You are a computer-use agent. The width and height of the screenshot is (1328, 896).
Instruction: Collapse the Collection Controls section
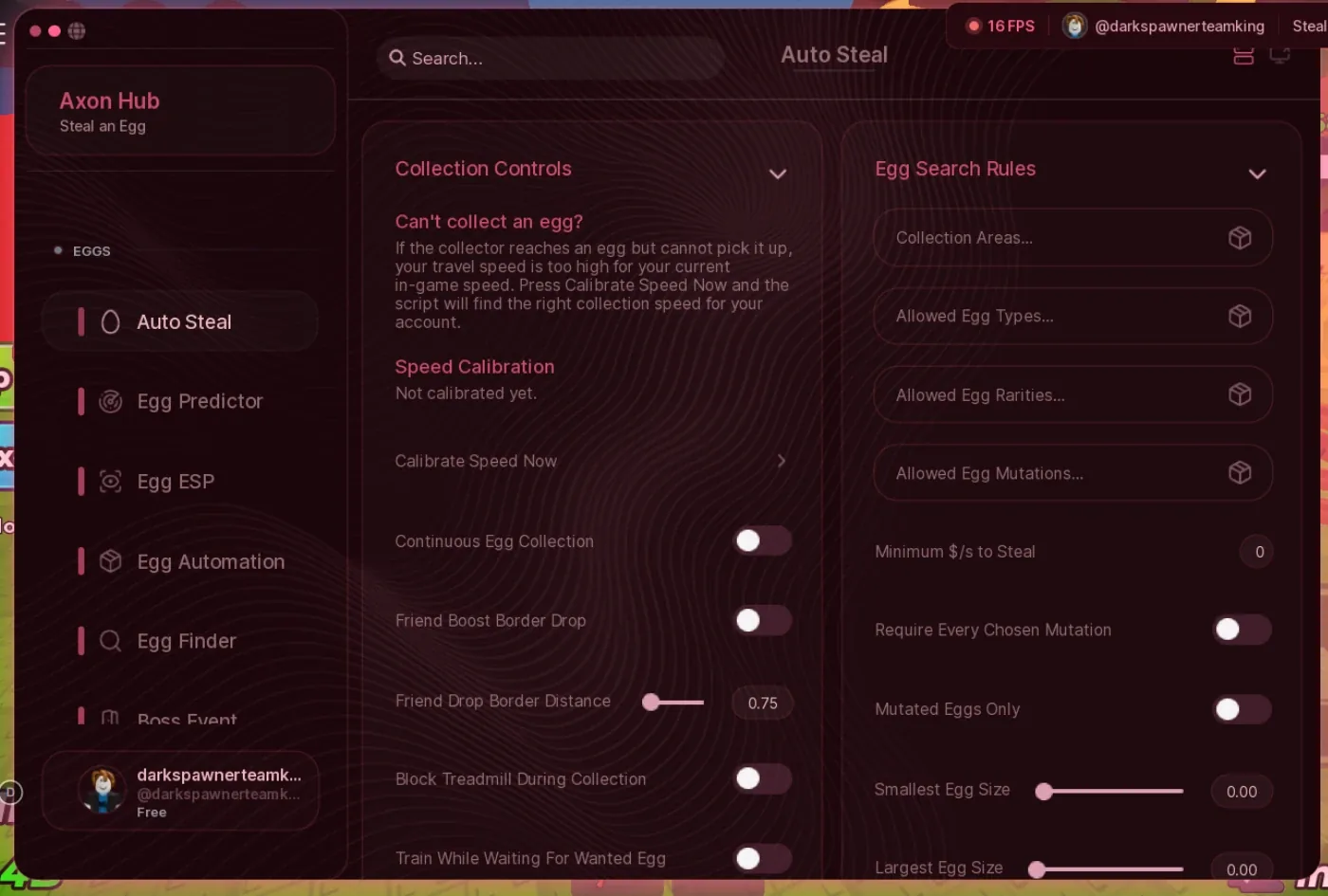tap(778, 174)
